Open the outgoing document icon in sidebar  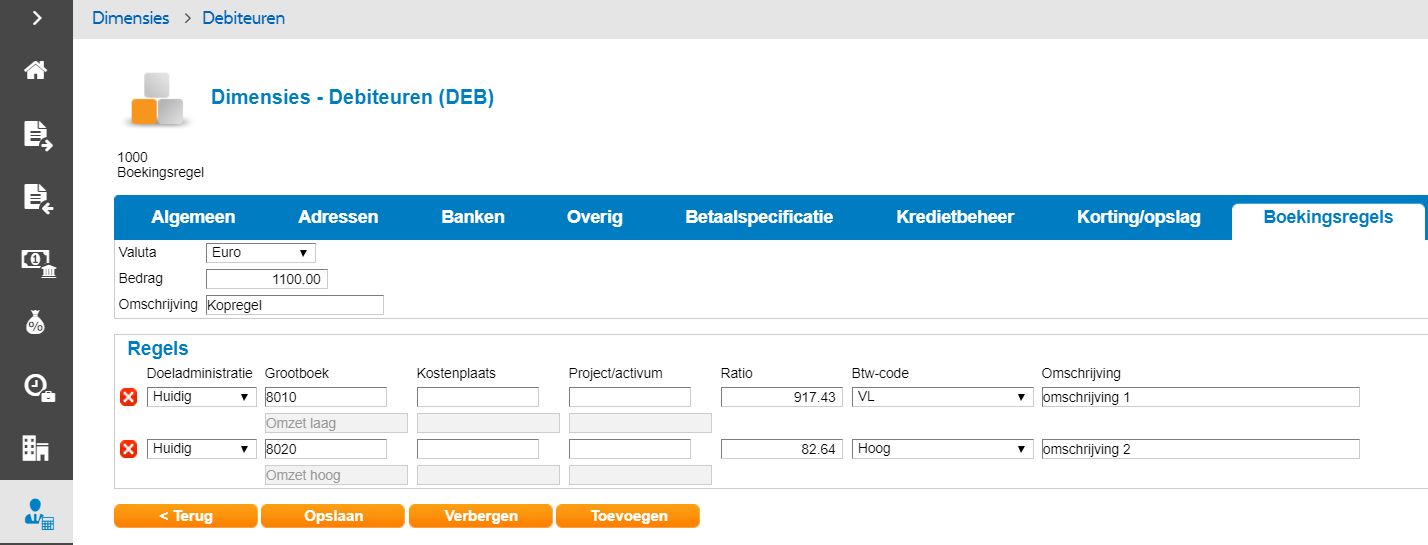pos(37,134)
